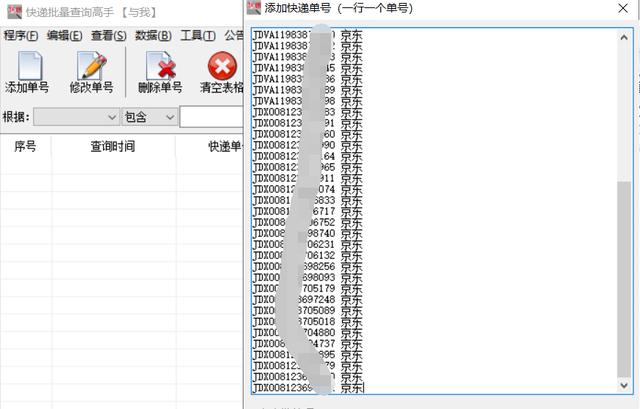Click the line ending in 705089 京东
This screenshot has width=640, height=409.
point(308,311)
